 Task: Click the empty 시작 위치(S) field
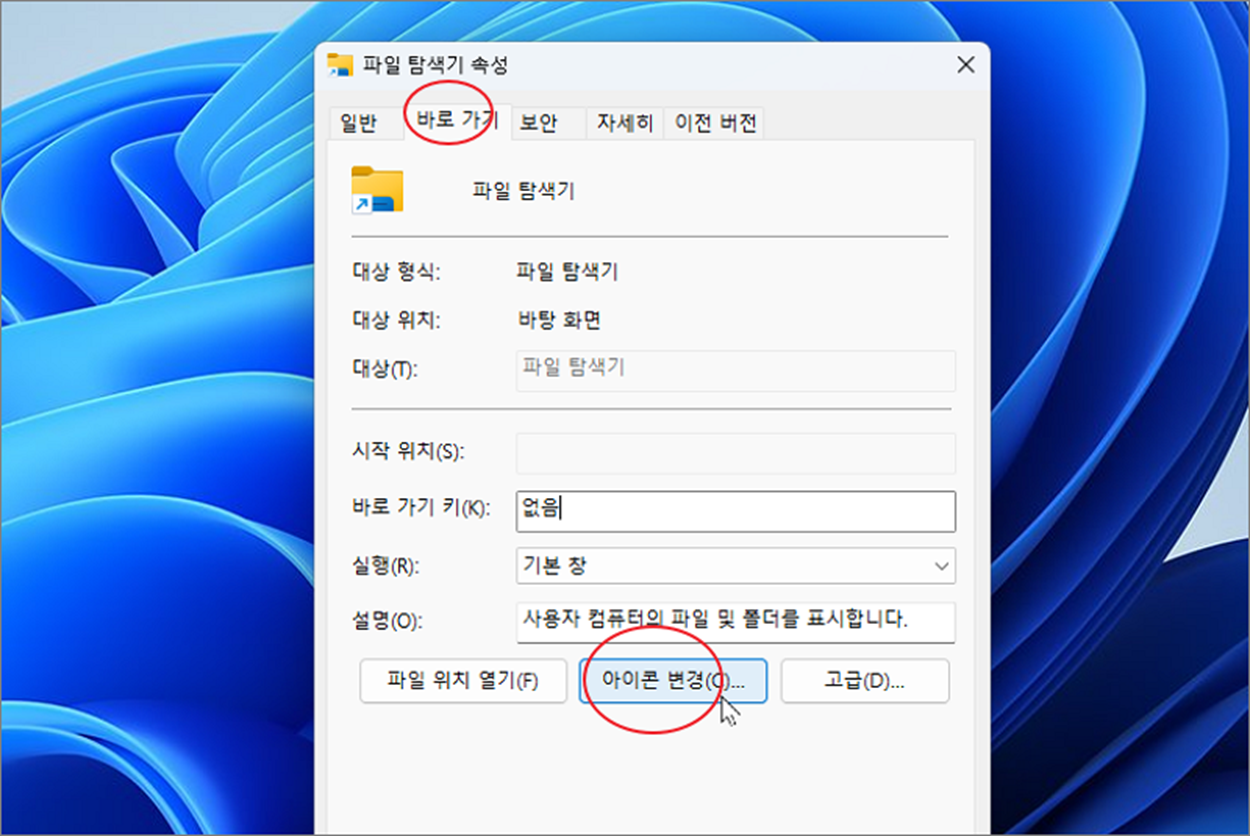point(736,453)
